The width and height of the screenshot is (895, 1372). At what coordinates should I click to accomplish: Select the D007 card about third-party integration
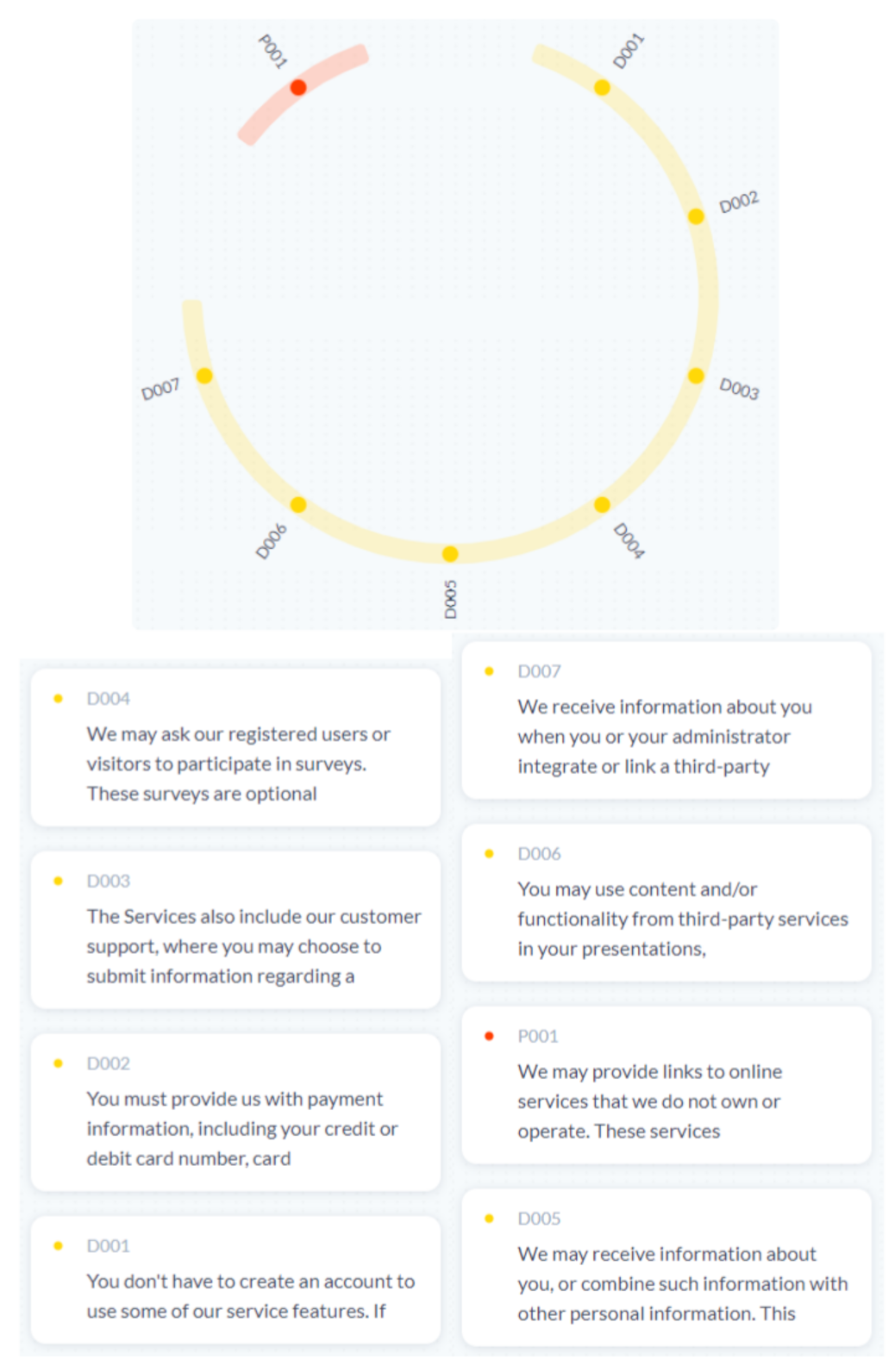pyautogui.click(x=666, y=720)
